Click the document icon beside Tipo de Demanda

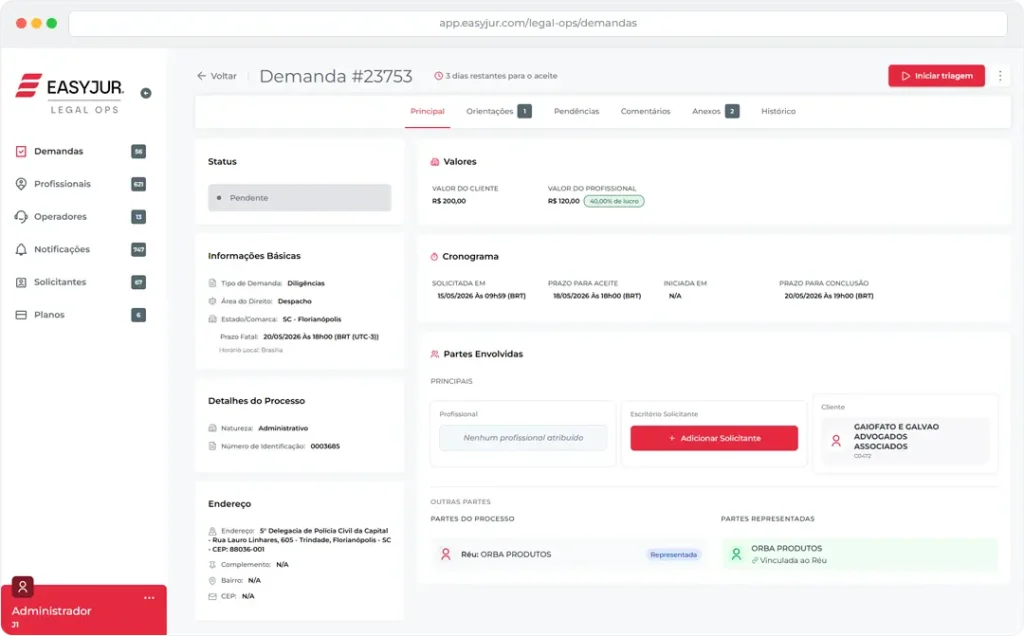212,283
